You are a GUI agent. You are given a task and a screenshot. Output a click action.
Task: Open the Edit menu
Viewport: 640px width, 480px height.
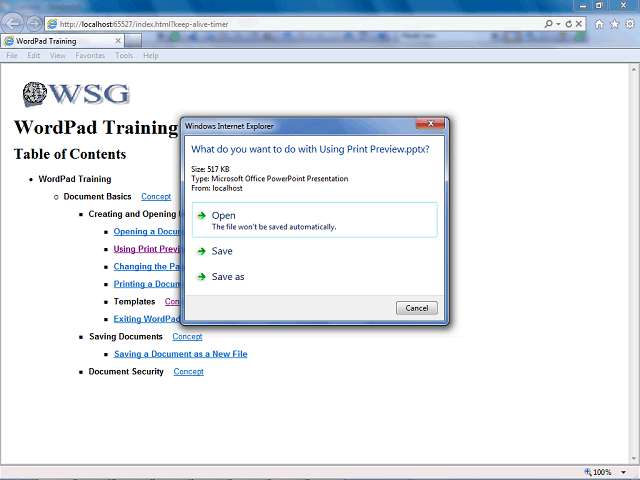(x=33, y=56)
